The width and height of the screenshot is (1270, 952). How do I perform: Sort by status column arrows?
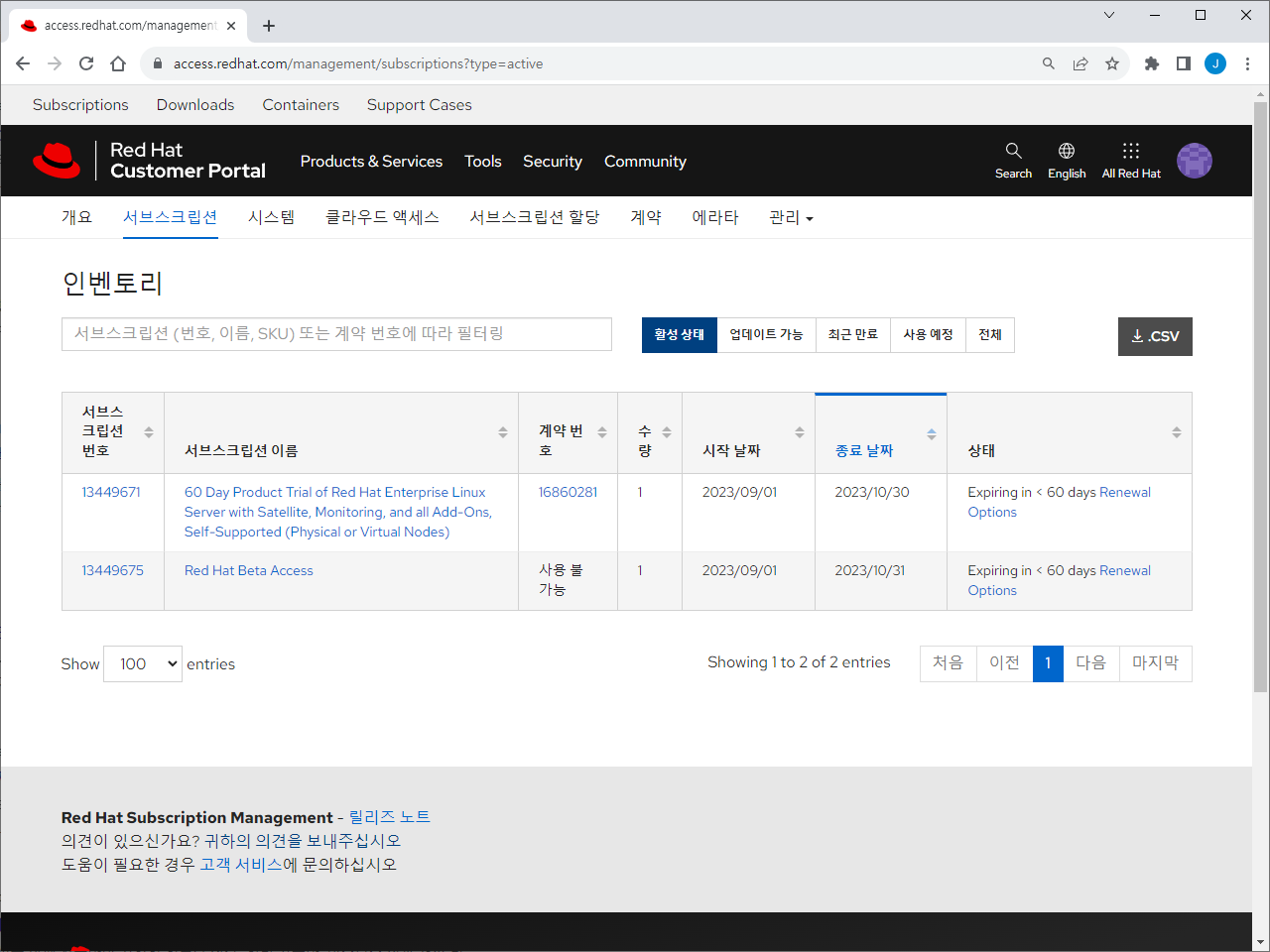1177,431
